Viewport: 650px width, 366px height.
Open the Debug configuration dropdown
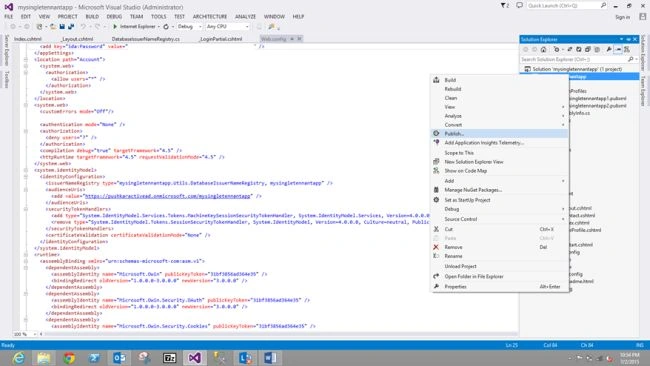tap(189, 27)
